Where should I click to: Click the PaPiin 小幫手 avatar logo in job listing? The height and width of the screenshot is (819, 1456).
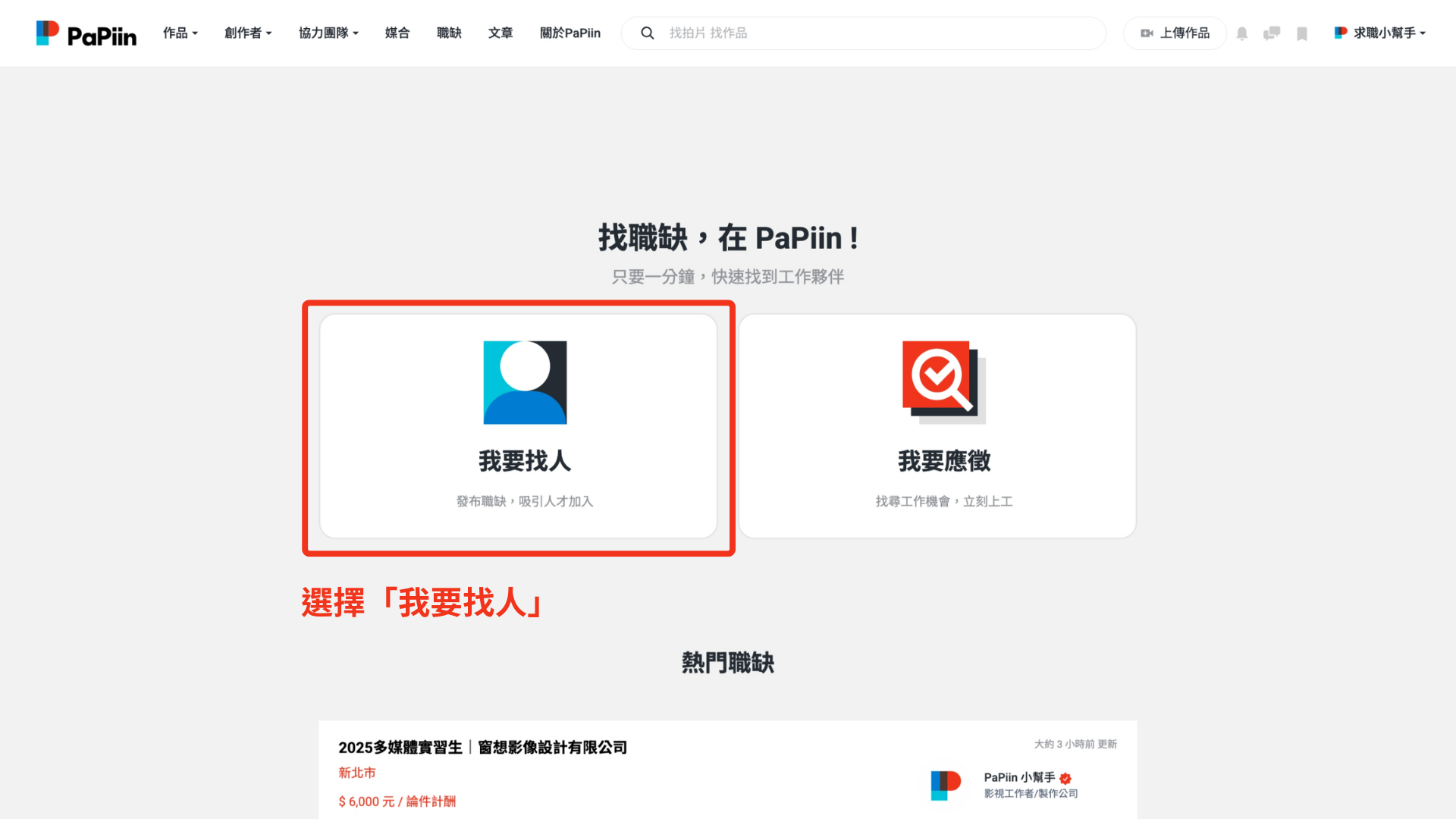[946, 785]
